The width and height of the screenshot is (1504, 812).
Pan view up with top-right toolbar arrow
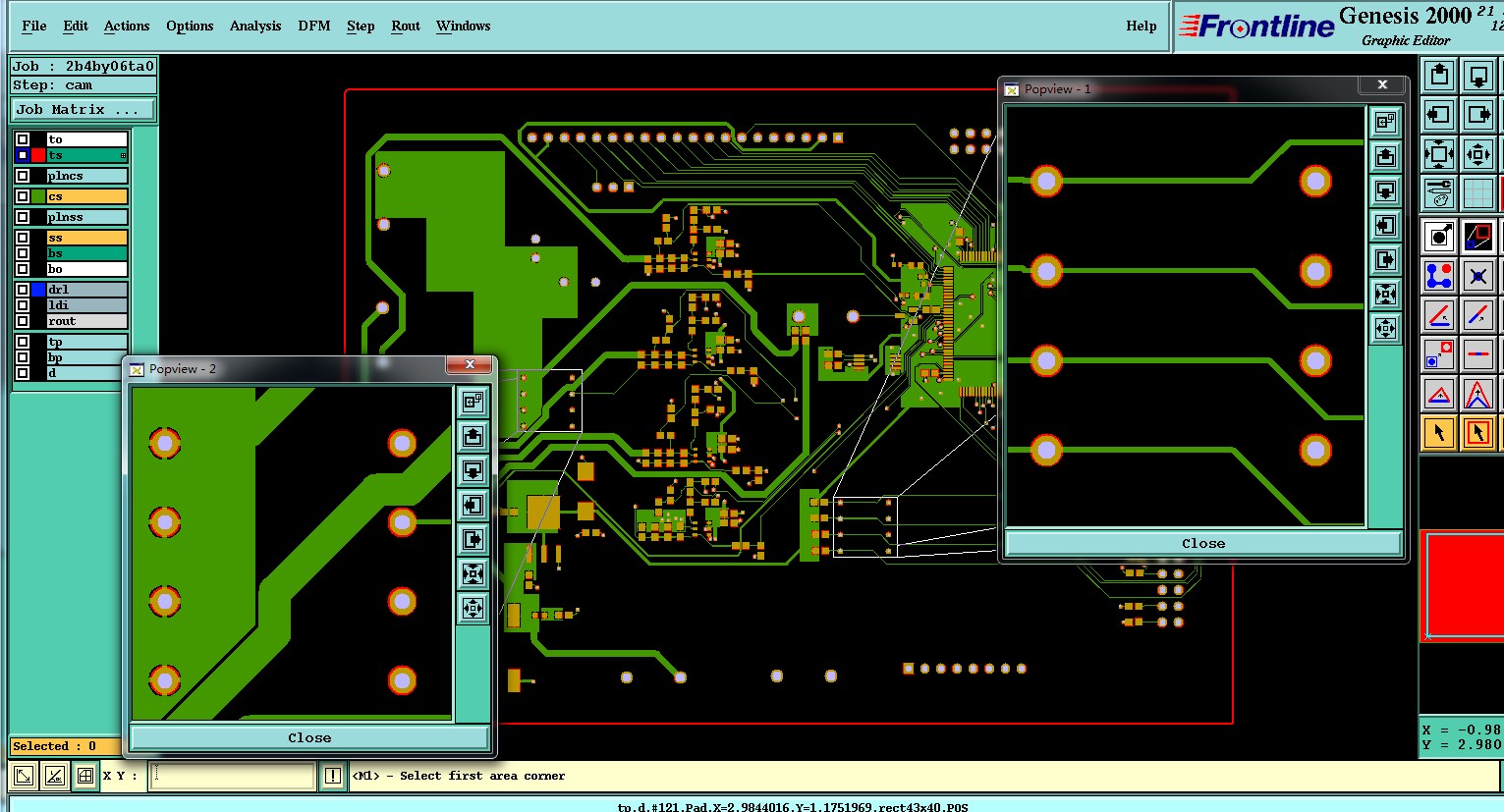pyautogui.click(x=1439, y=76)
